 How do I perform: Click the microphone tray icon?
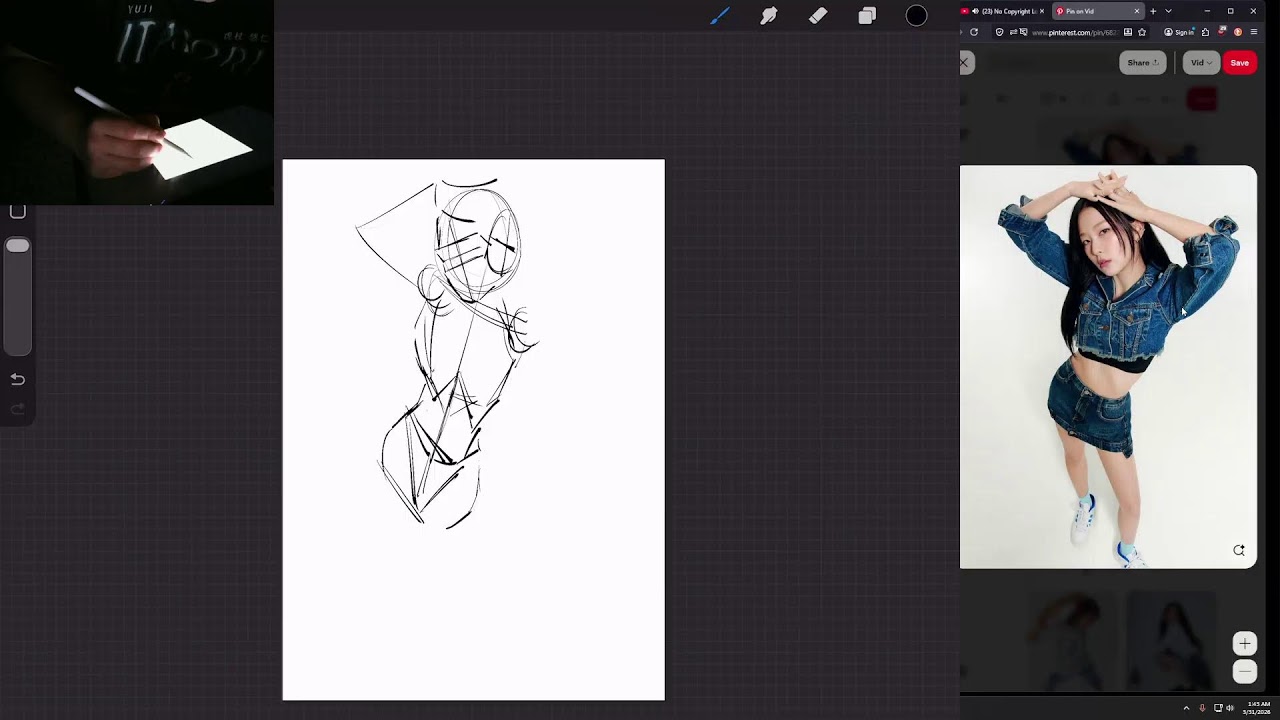coord(1202,708)
